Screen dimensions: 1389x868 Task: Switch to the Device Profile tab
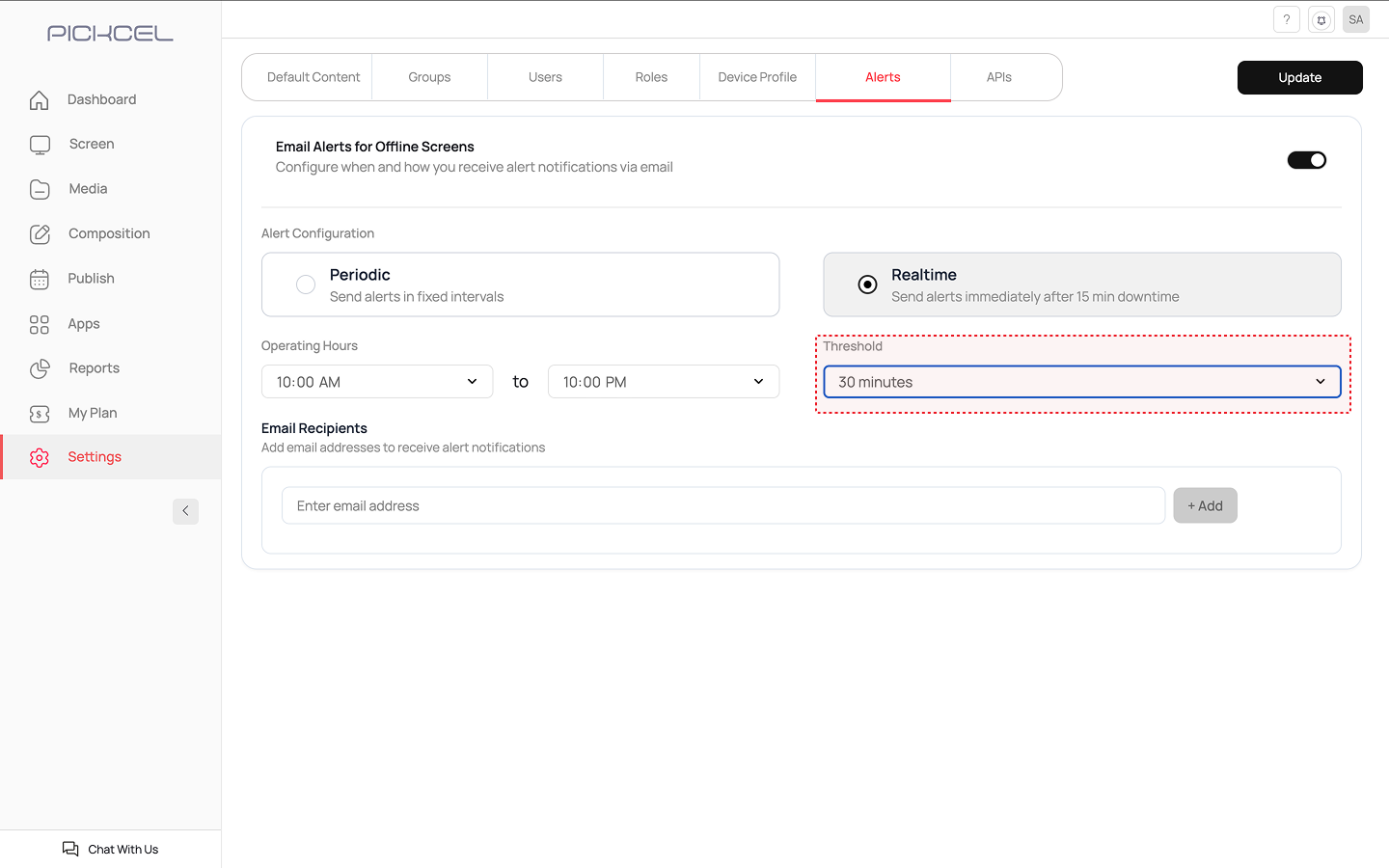click(757, 77)
